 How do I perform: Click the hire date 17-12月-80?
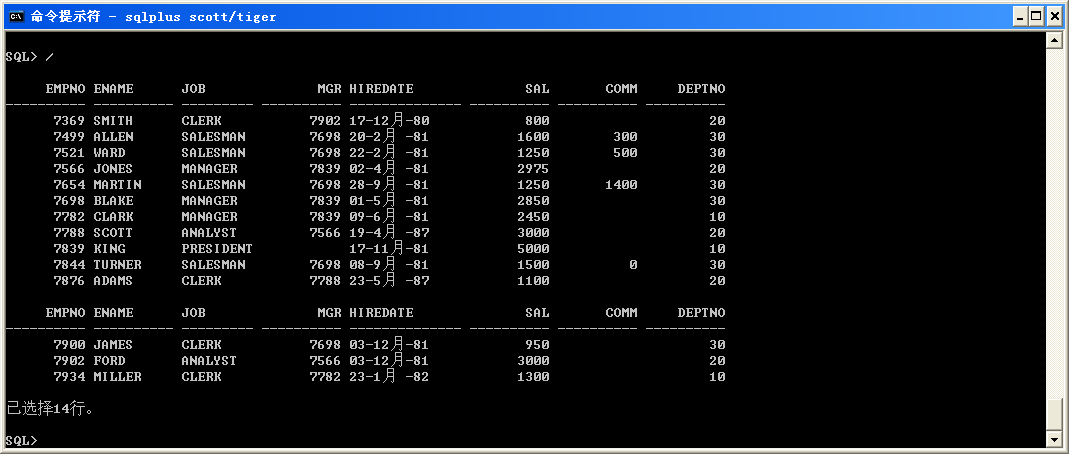coord(389,121)
